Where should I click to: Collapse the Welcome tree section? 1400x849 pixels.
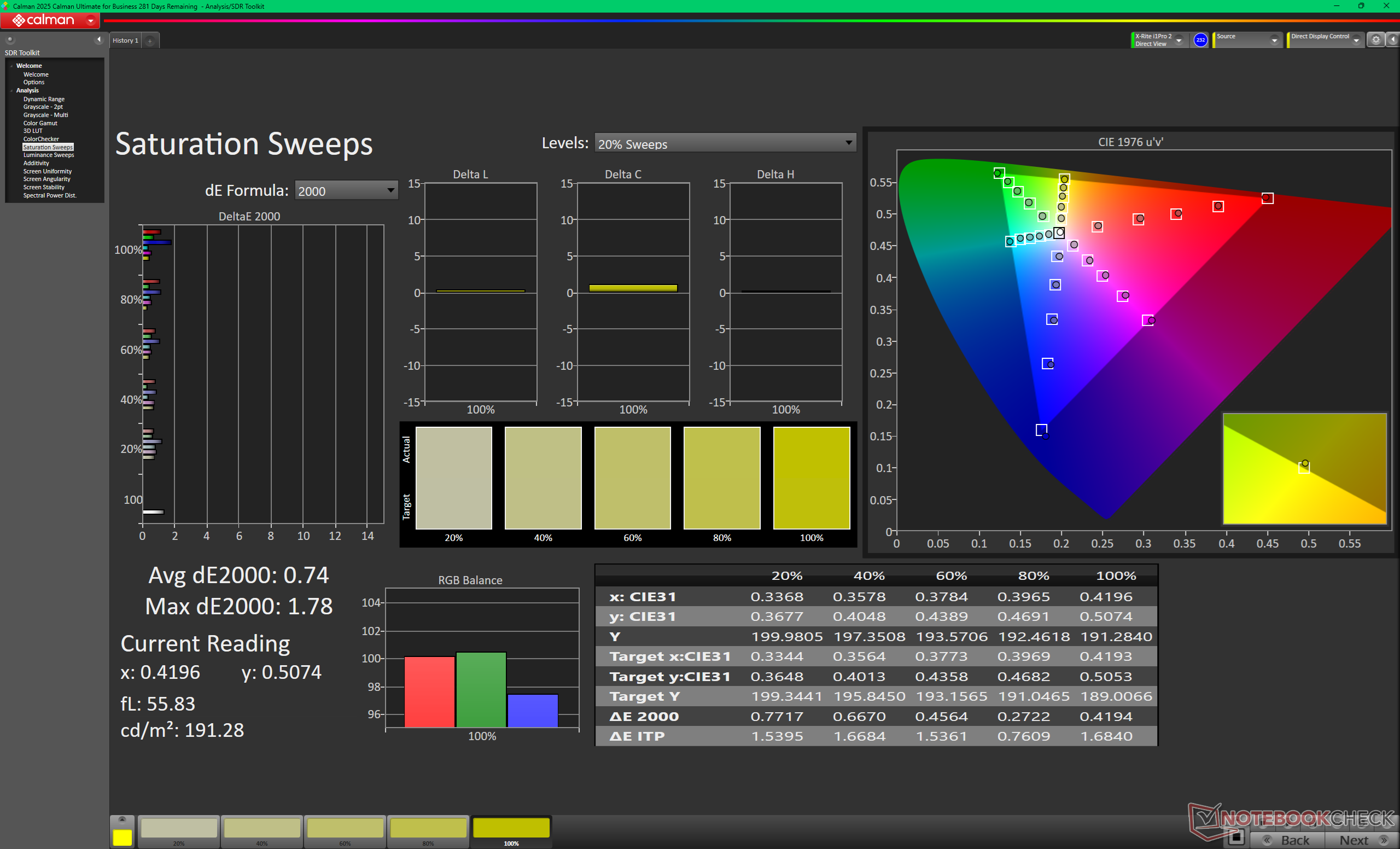pyautogui.click(x=11, y=66)
